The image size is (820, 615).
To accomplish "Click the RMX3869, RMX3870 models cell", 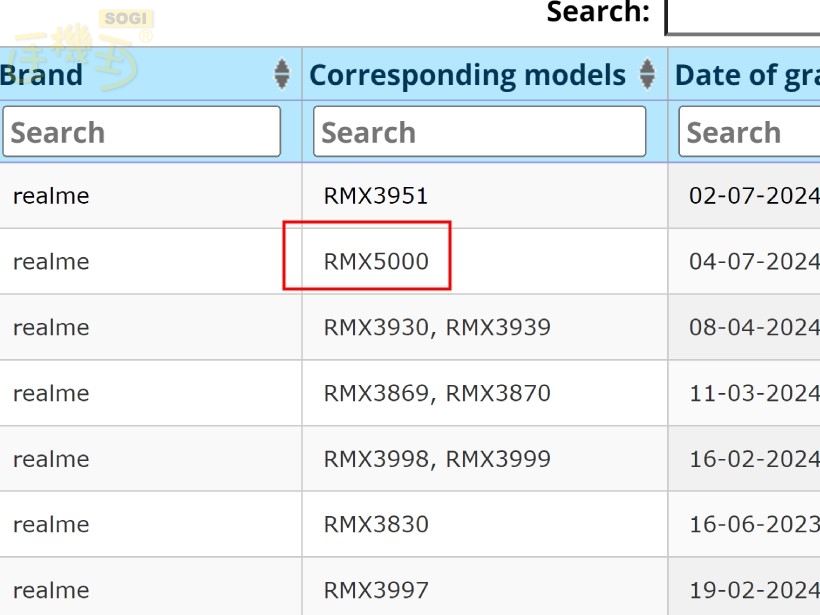I will [x=437, y=394].
